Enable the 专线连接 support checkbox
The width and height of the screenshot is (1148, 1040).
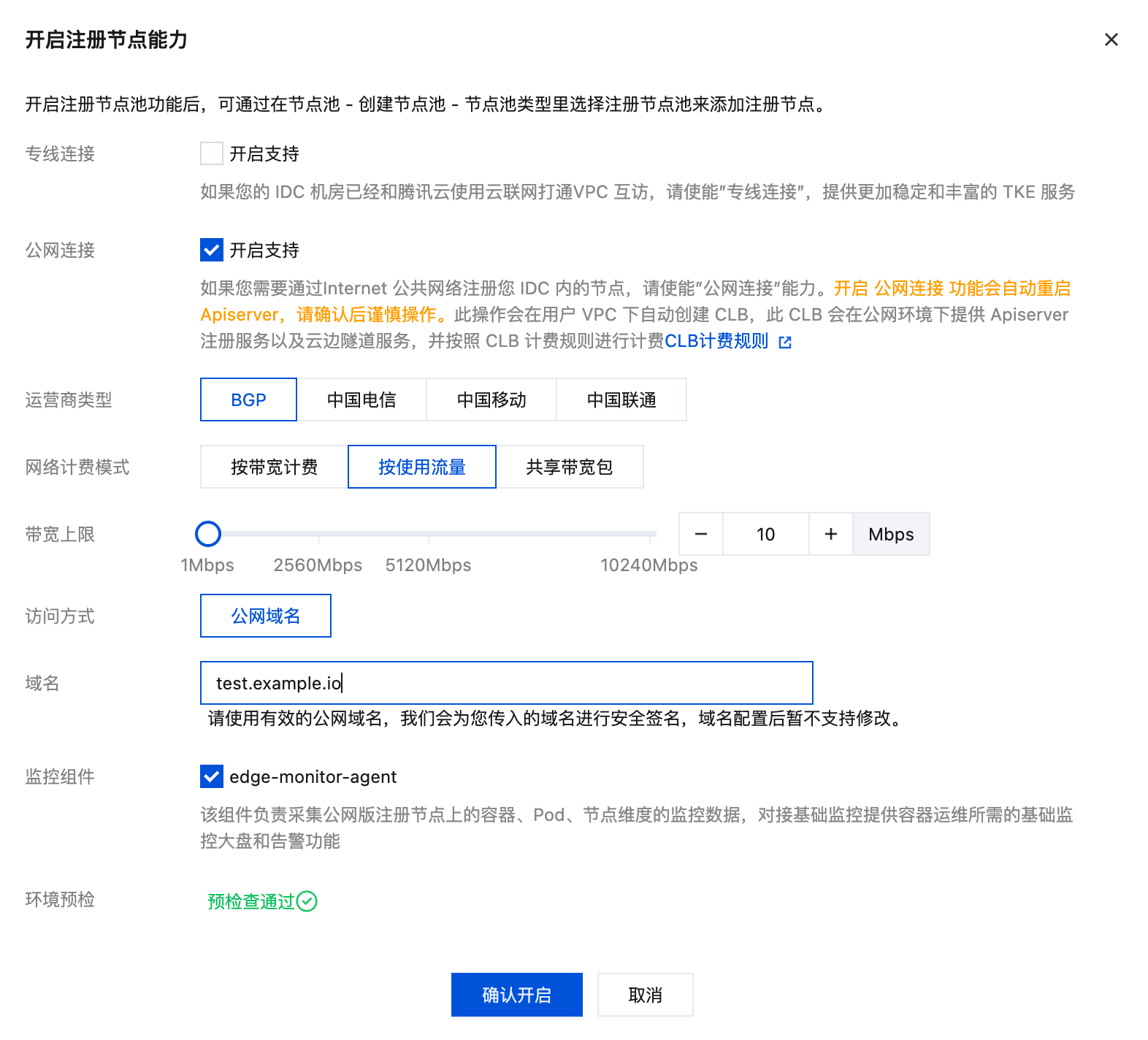pyautogui.click(x=212, y=153)
